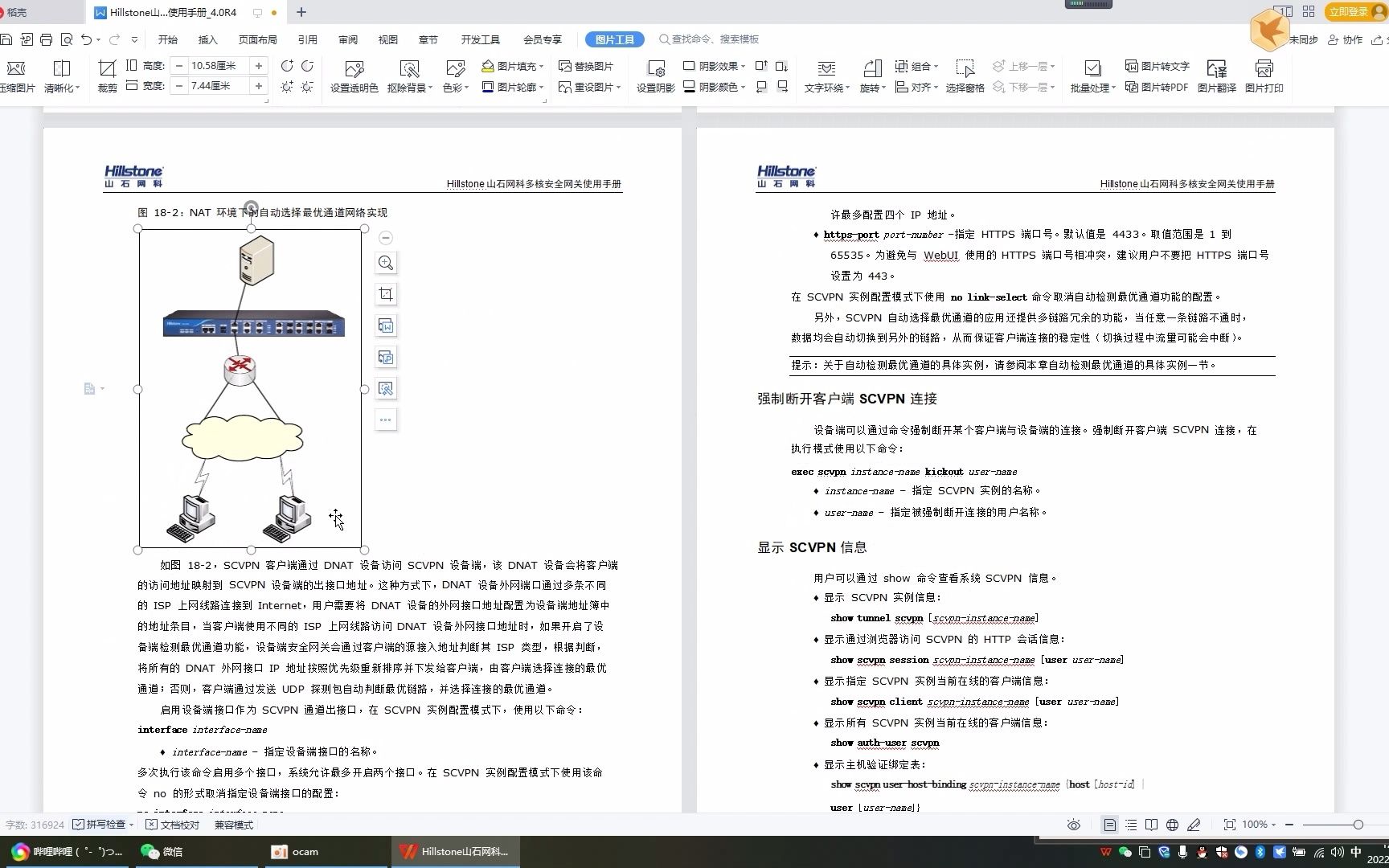The height and width of the screenshot is (868, 1389).
Task: Click the 旋转 rotate tool
Action: pos(872,76)
